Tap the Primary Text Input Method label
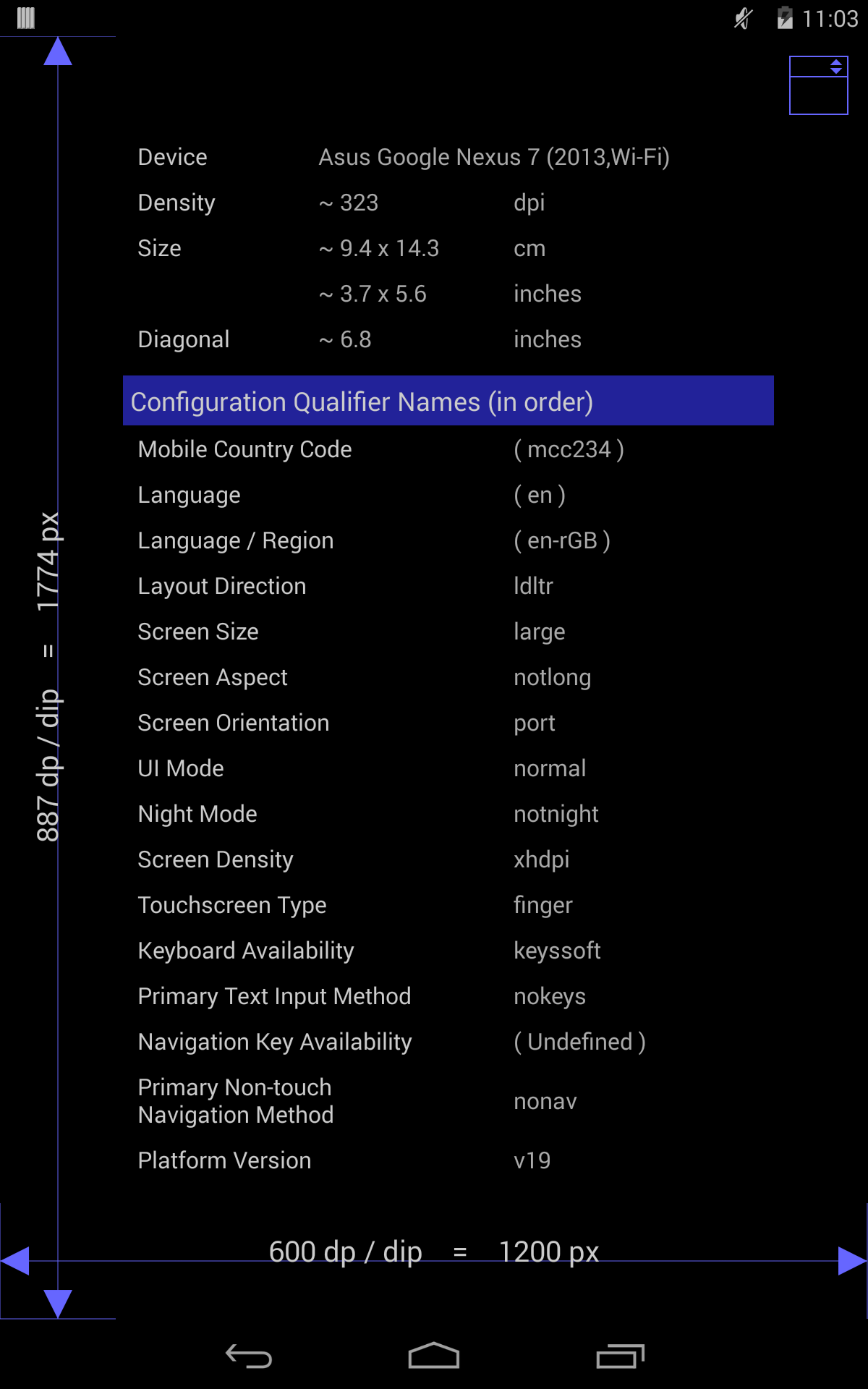The image size is (868, 1389). (274, 997)
